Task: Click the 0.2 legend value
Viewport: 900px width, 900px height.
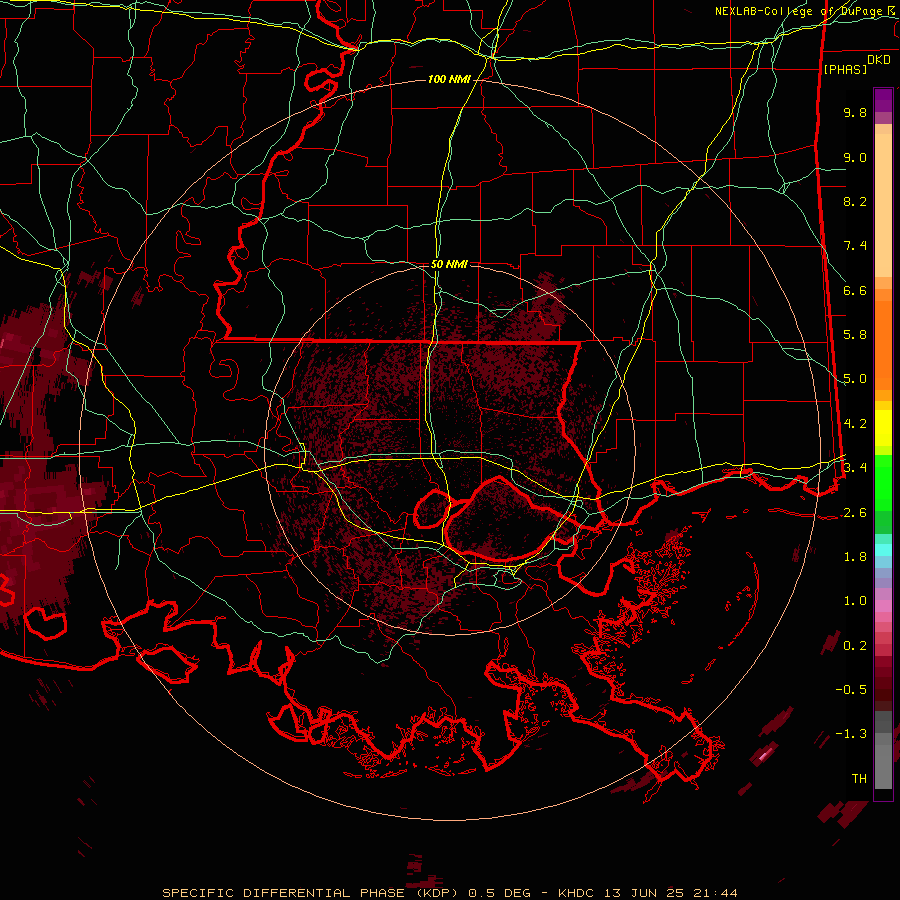Action: (x=855, y=646)
